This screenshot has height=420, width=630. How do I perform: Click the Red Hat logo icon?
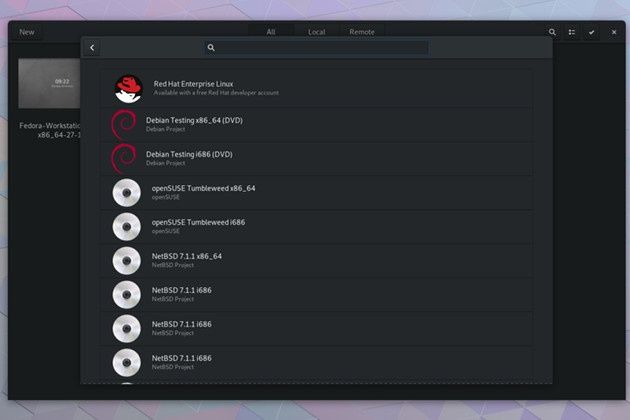tap(128, 89)
